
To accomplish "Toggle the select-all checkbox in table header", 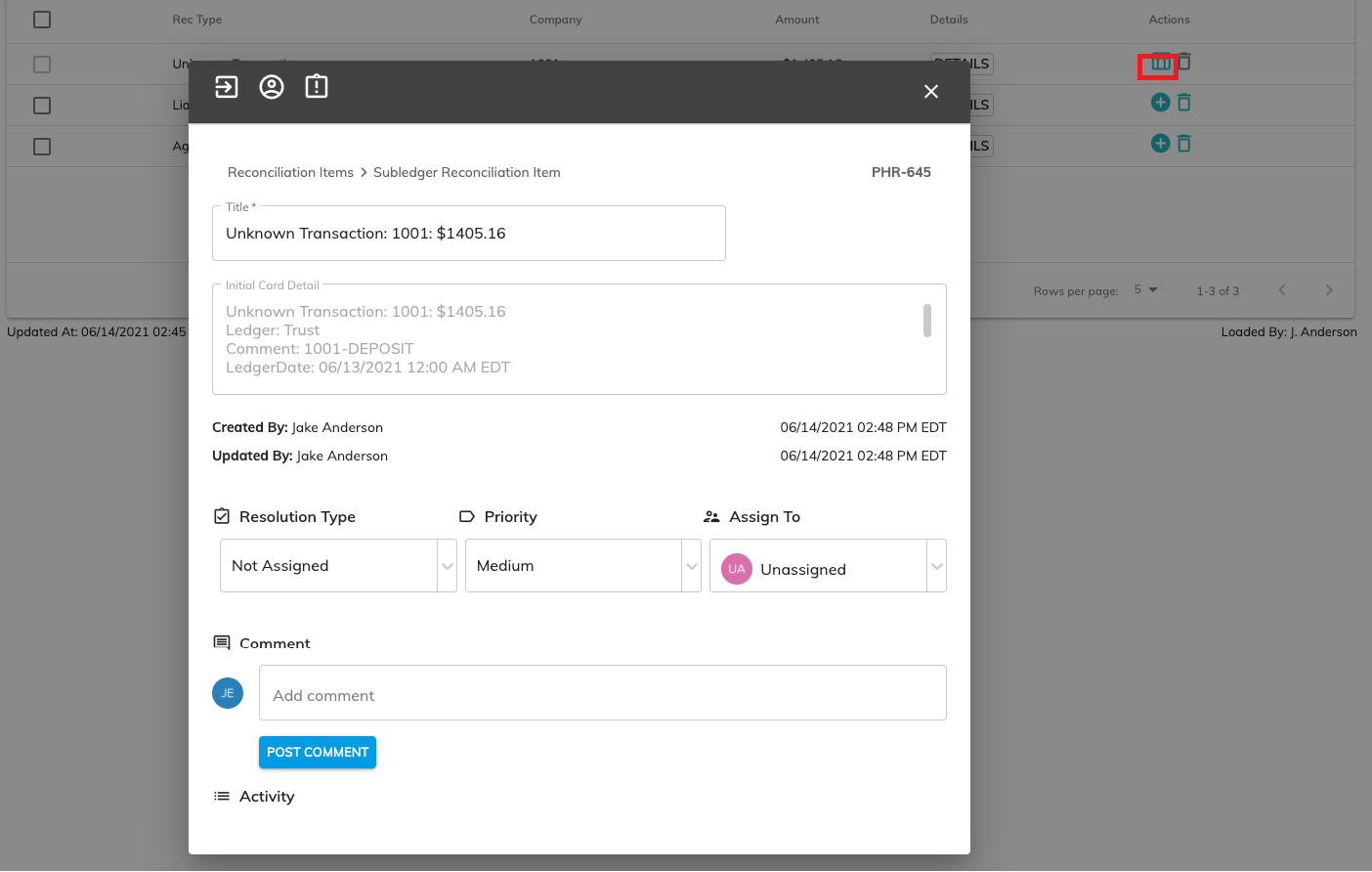I will pyautogui.click(x=42, y=20).
